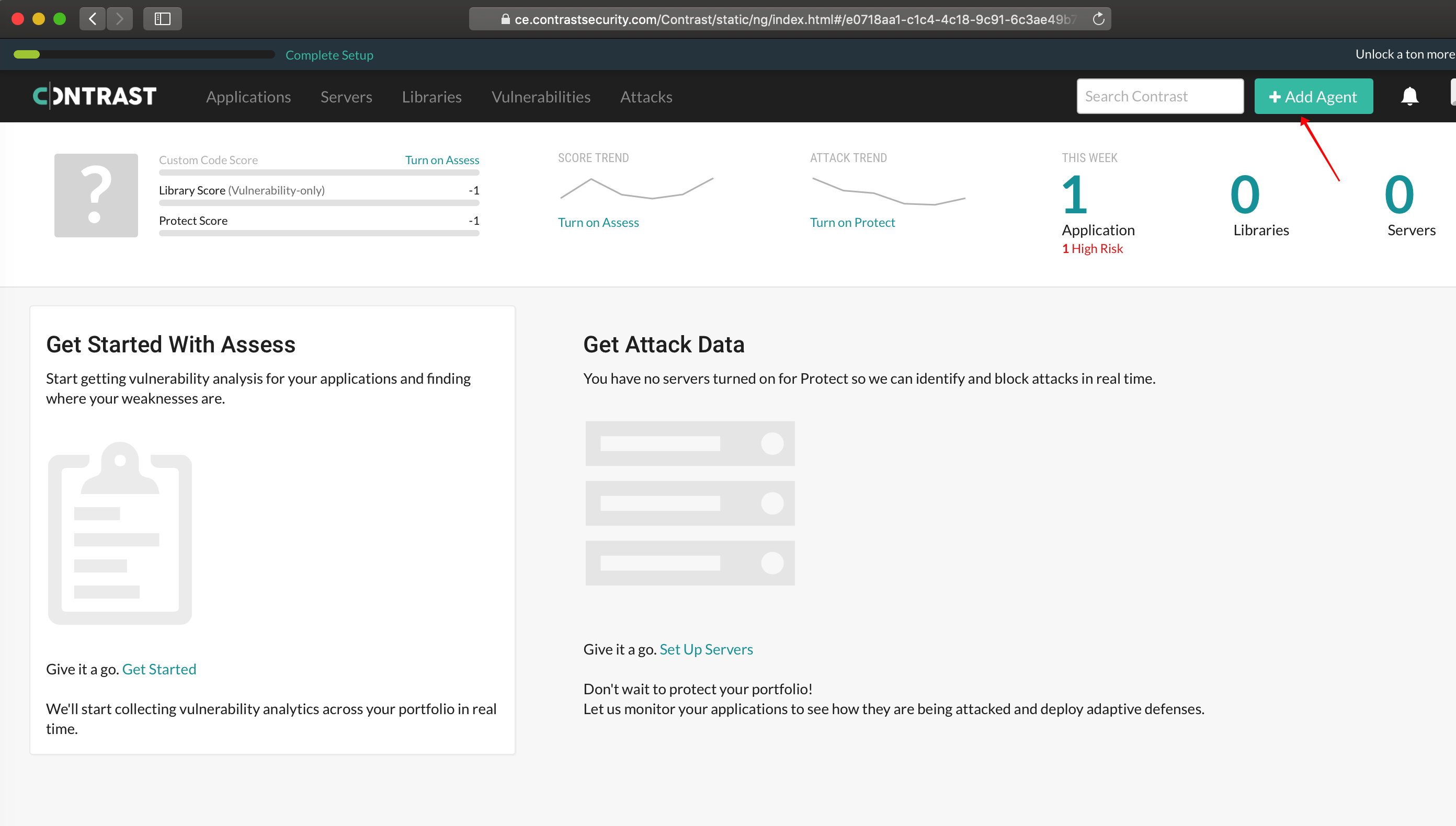Click the question mark score grade tile
Viewport: 1456px width, 826px height.
[x=96, y=195]
